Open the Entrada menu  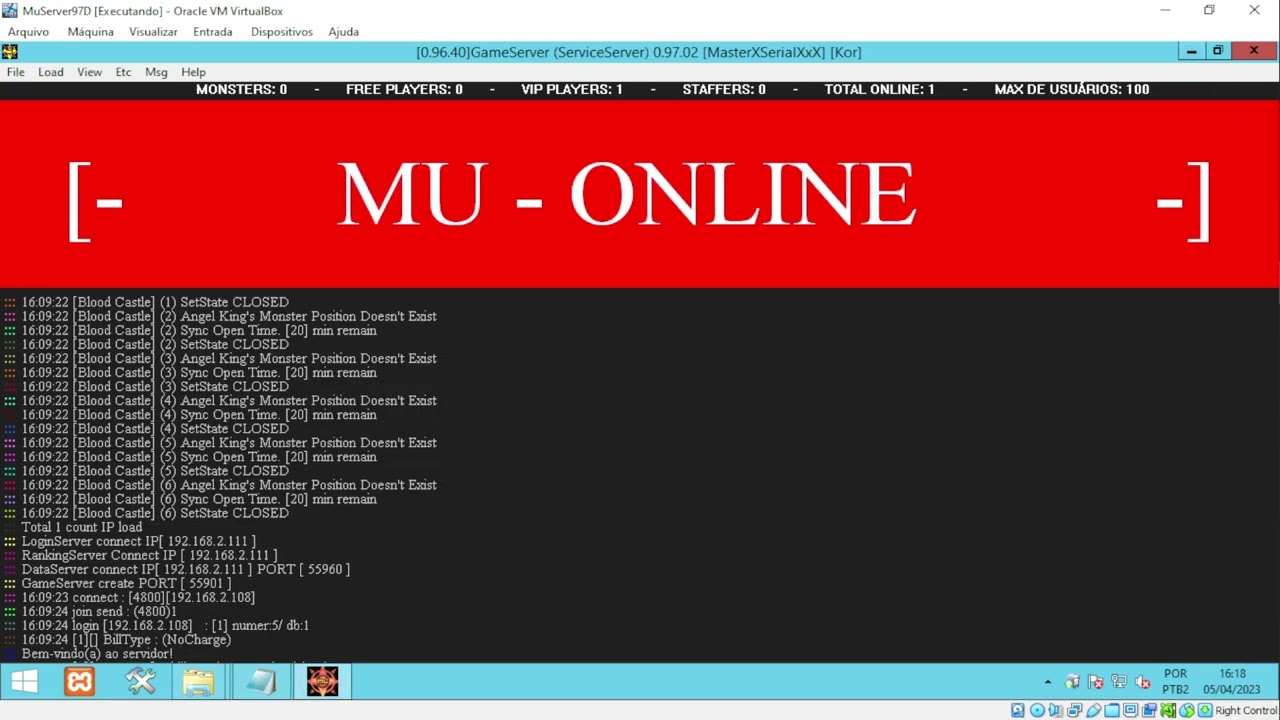213,32
